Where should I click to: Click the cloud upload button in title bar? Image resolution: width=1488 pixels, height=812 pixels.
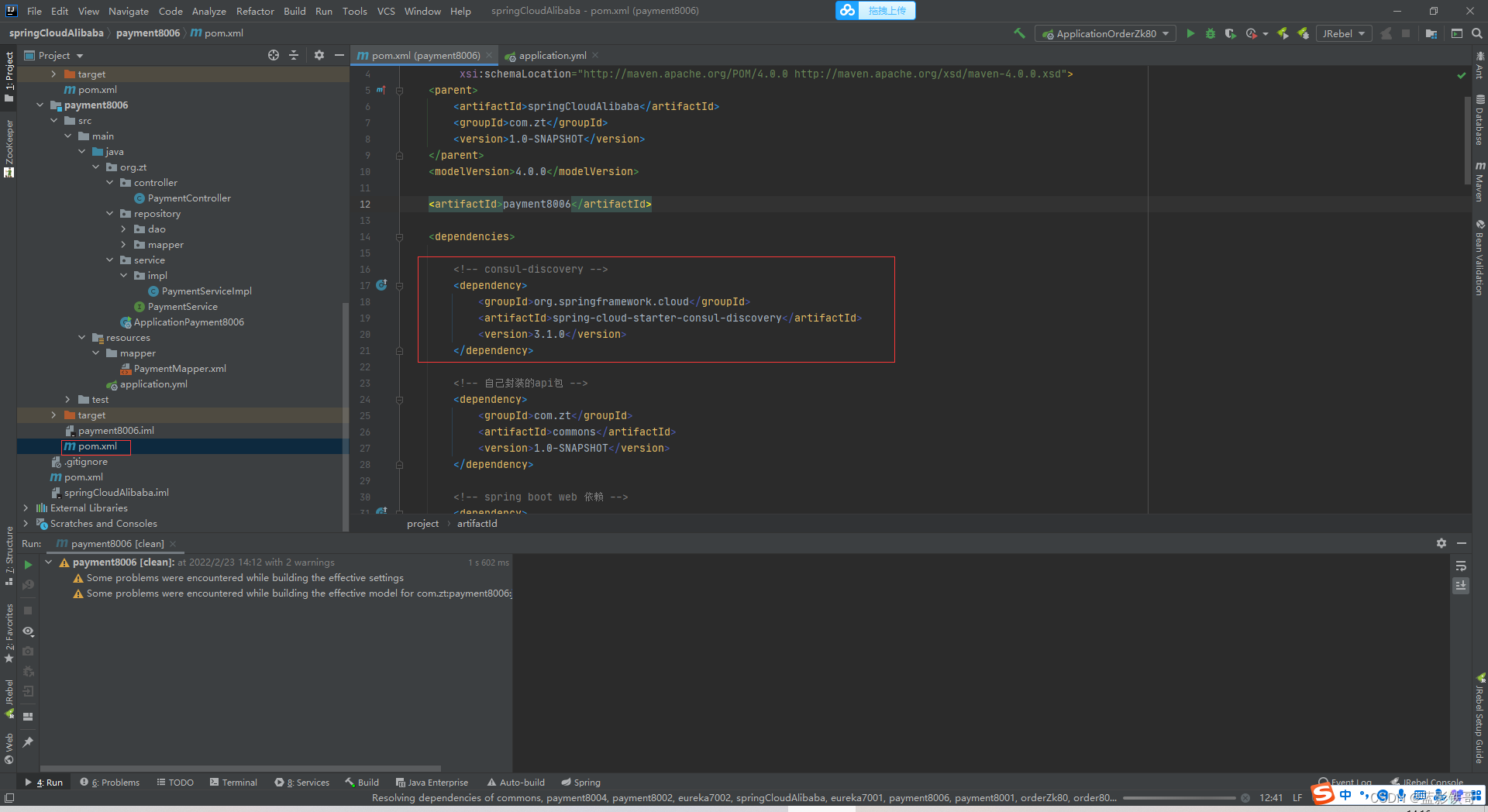click(x=876, y=10)
